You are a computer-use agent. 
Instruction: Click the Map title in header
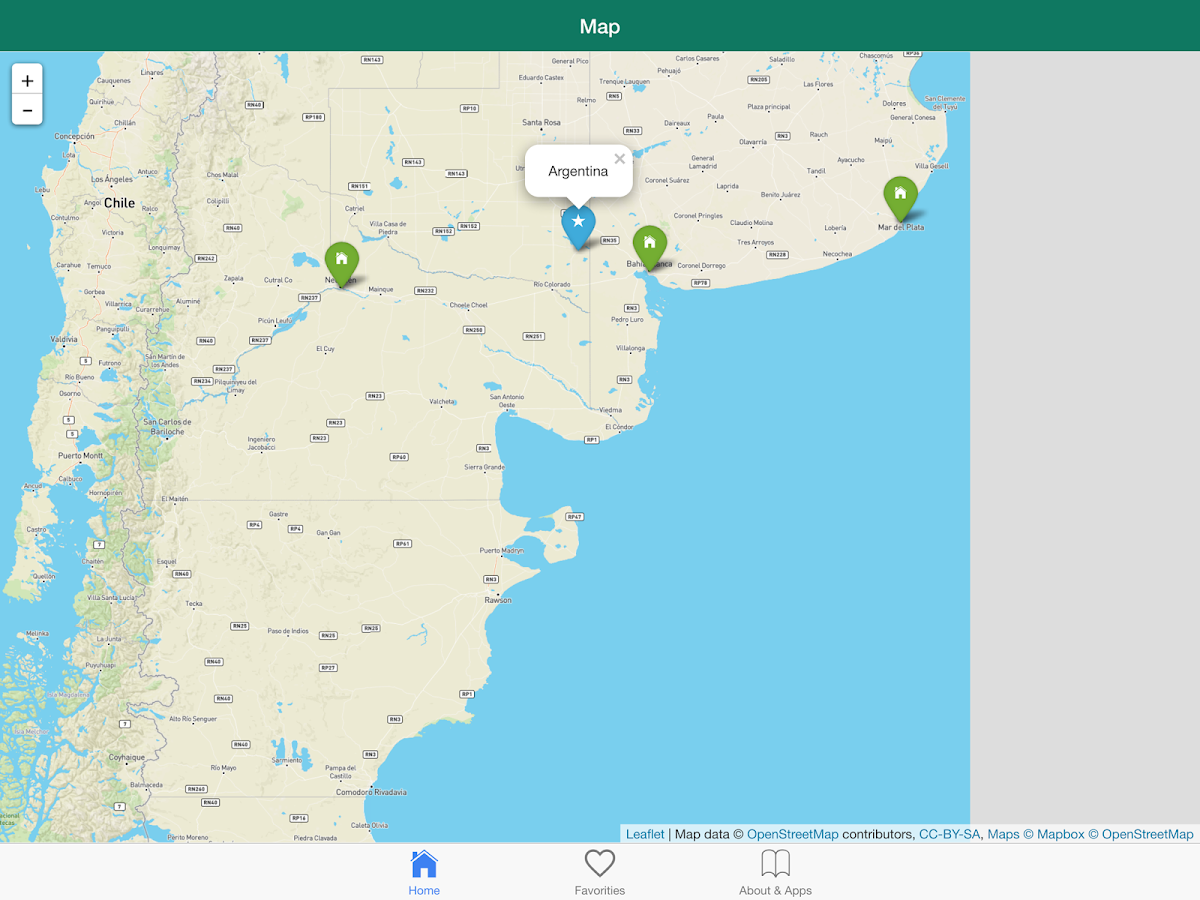(x=600, y=27)
